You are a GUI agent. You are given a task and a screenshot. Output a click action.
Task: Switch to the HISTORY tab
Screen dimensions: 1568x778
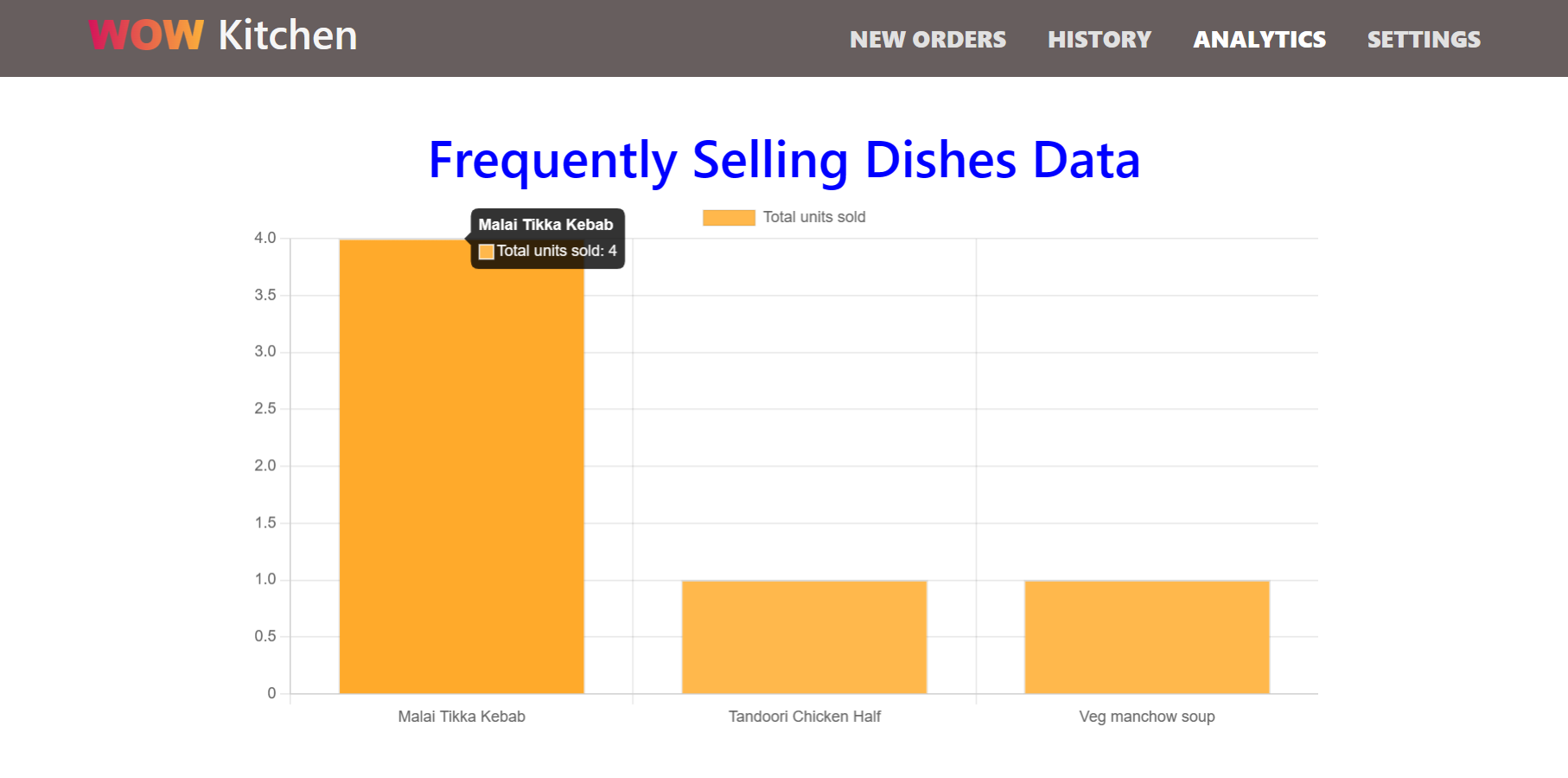(x=1099, y=39)
